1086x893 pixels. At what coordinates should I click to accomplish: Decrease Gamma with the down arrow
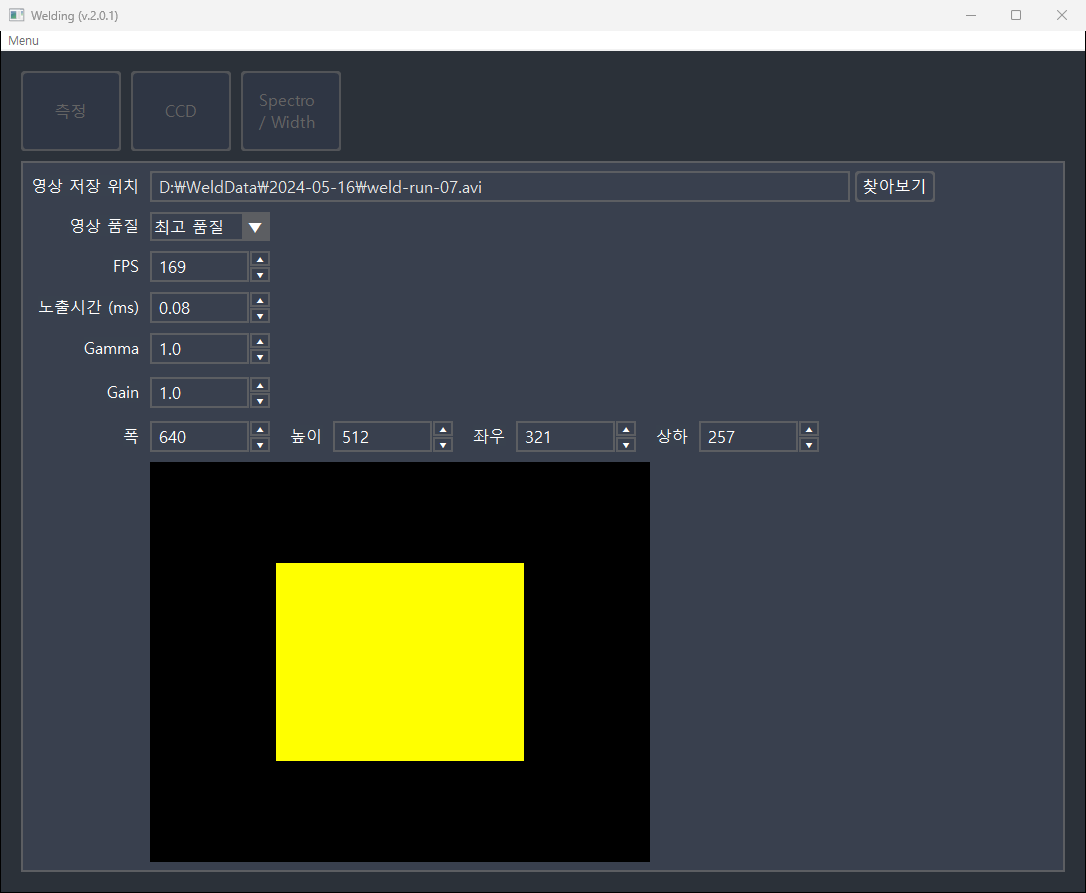tap(260, 357)
